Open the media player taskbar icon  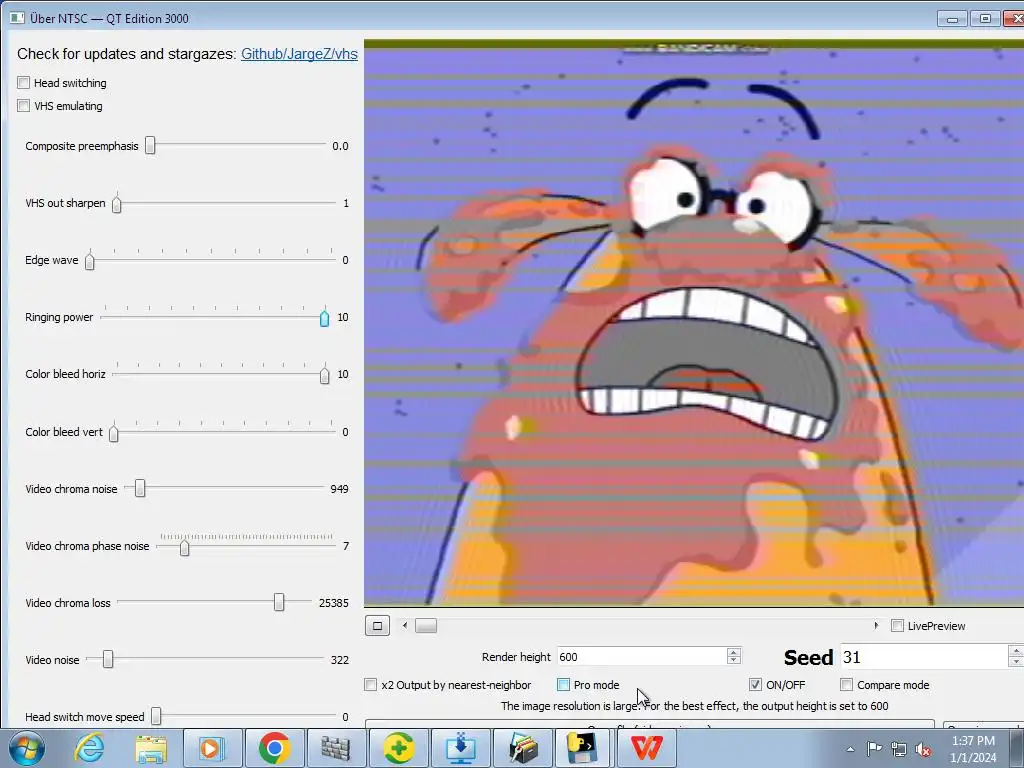click(212, 748)
